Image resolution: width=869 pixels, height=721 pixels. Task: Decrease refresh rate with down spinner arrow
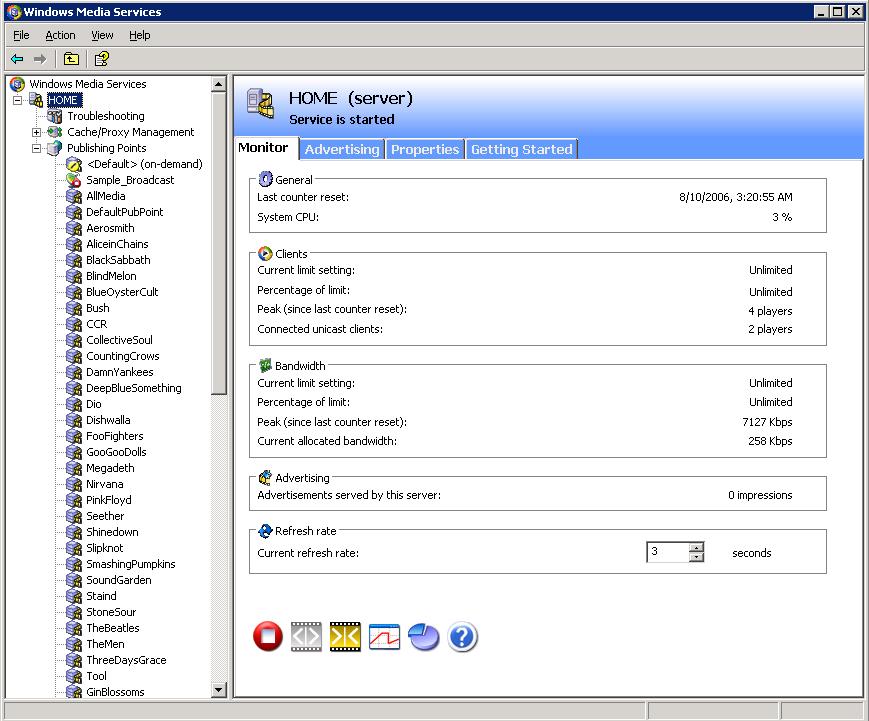point(697,557)
